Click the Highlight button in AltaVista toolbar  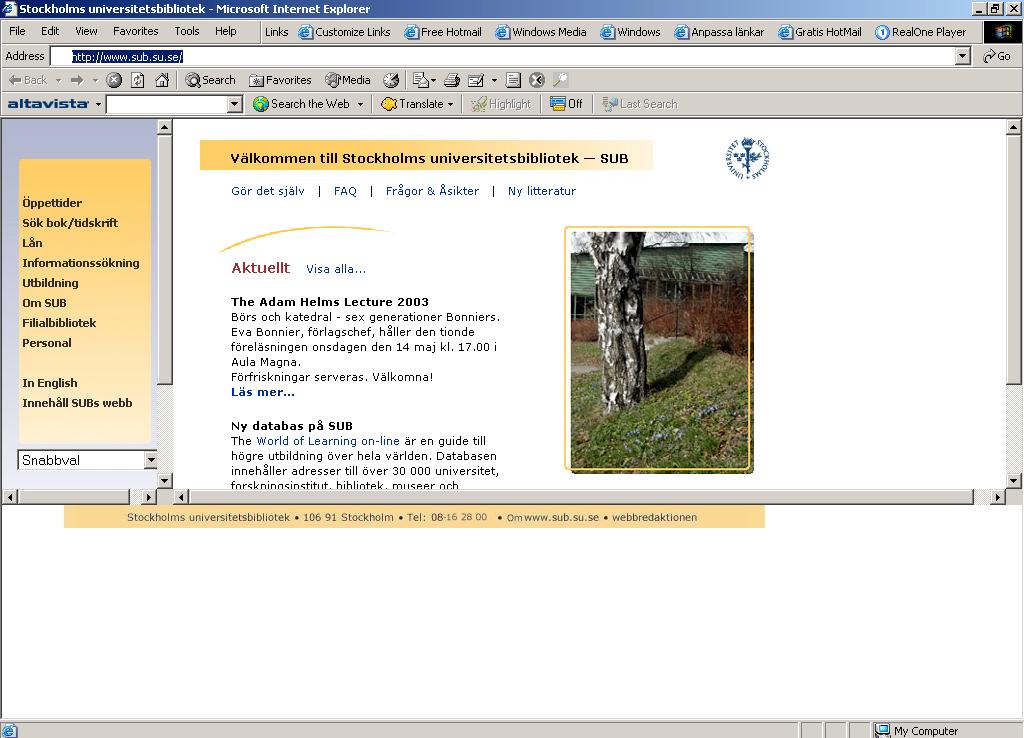click(501, 104)
